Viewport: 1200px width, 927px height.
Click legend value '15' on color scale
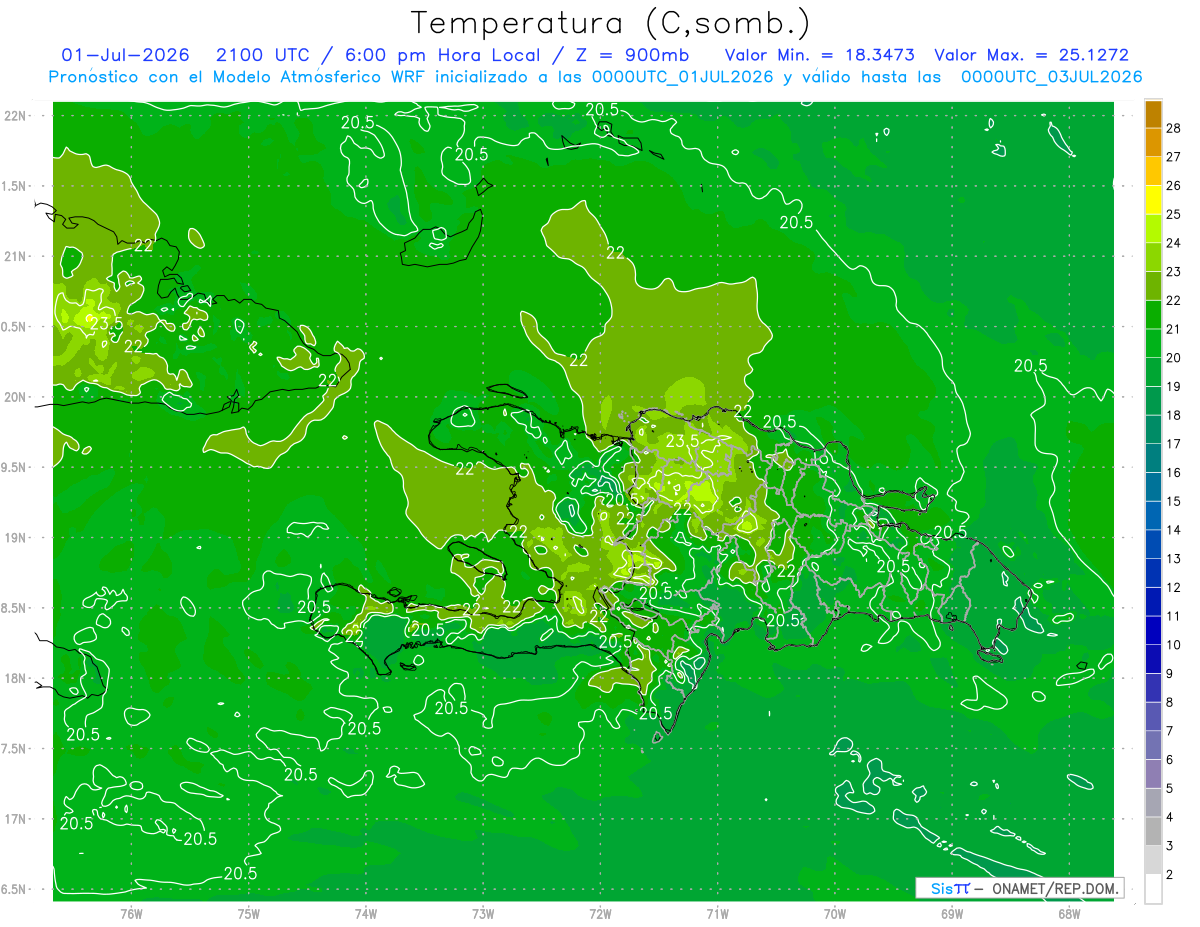point(1174,501)
